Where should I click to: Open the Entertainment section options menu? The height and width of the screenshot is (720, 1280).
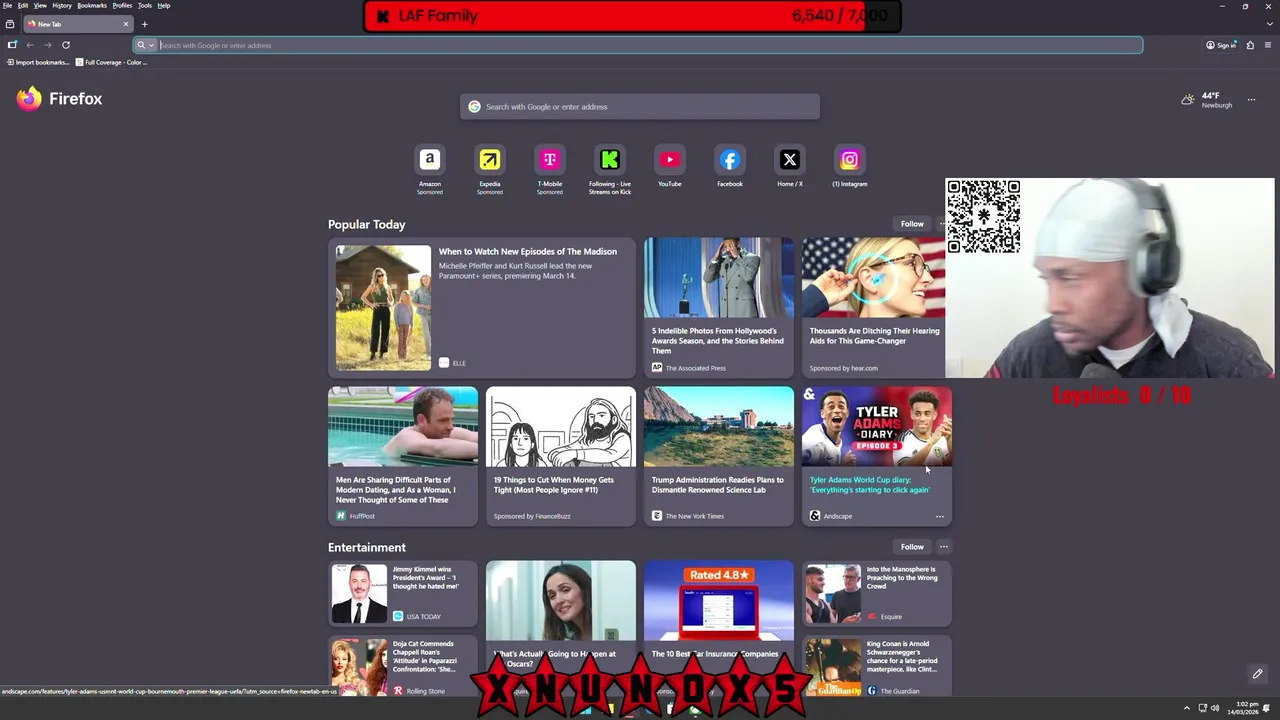tap(943, 547)
